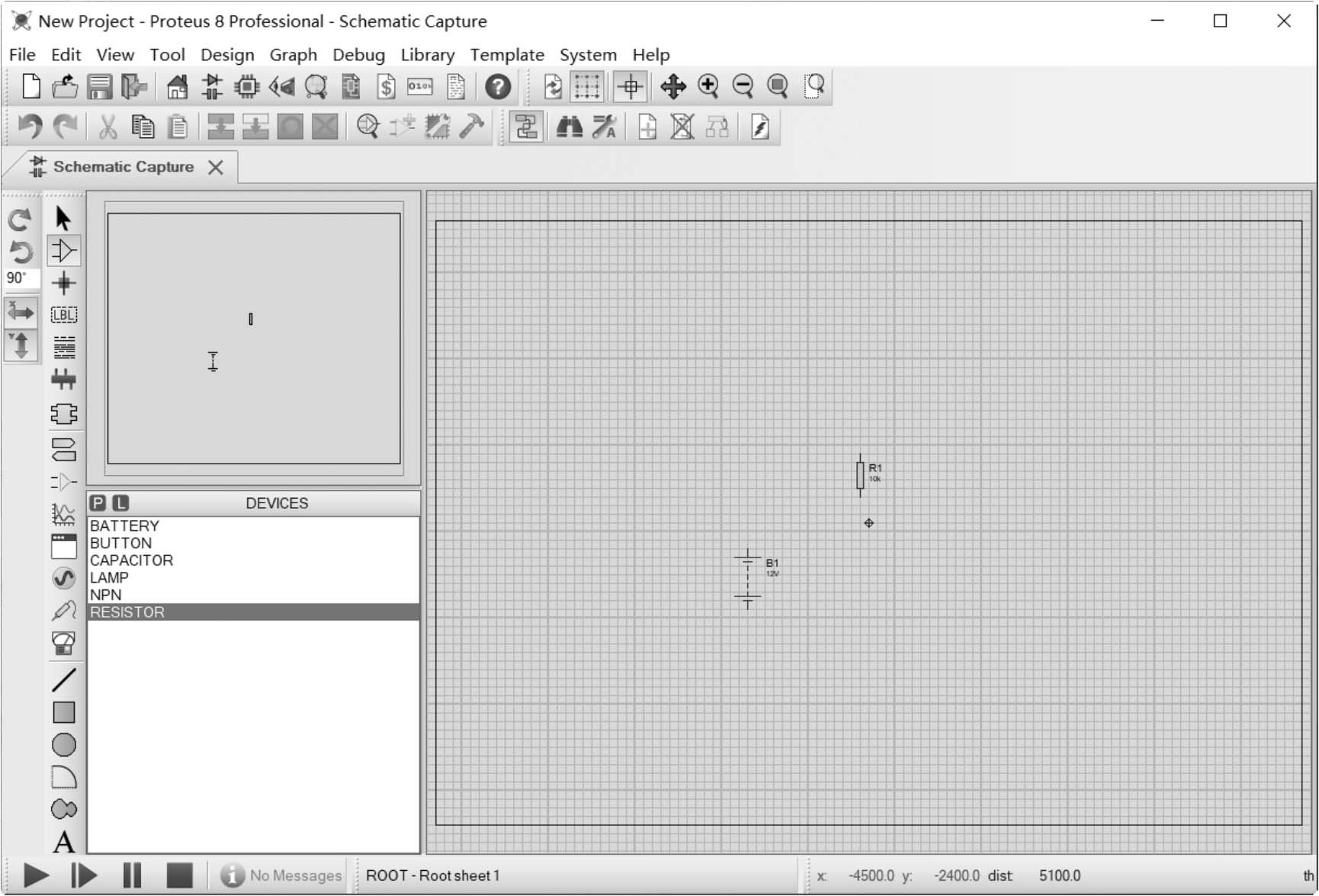Screen dimensions: 1319x896
Task: Center the view with the pan arrows icon
Action: click(673, 87)
